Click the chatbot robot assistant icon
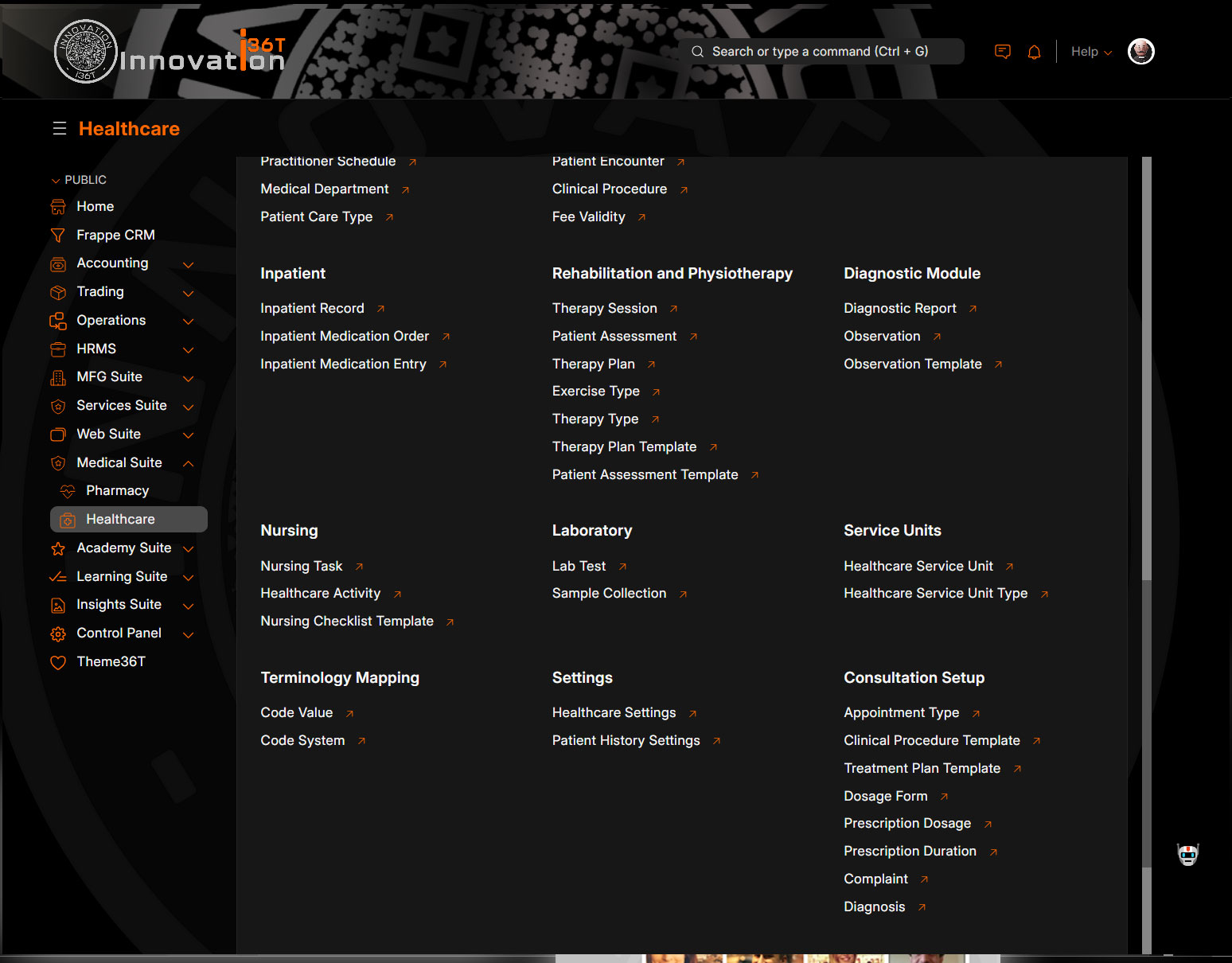The height and width of the screenshot is (963, 1232). point(1187,855)
